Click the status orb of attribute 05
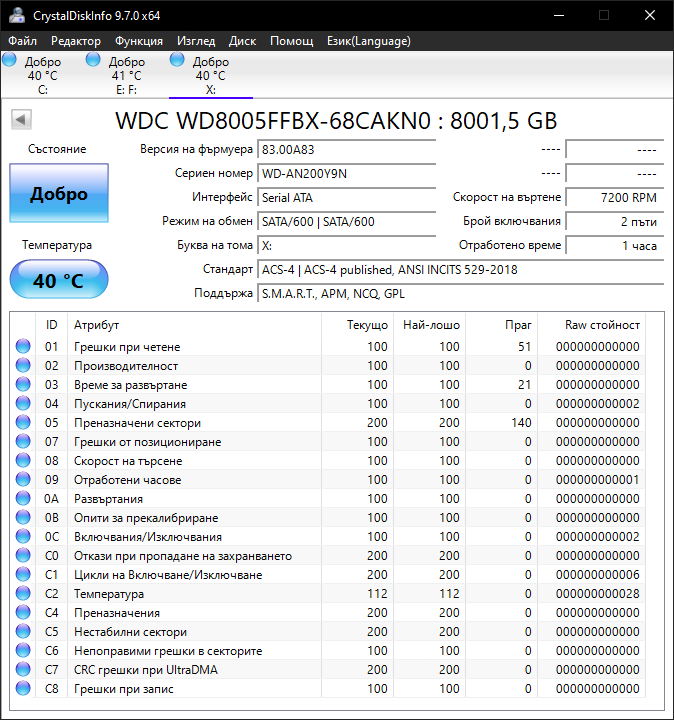 click(x=23, y=422)
